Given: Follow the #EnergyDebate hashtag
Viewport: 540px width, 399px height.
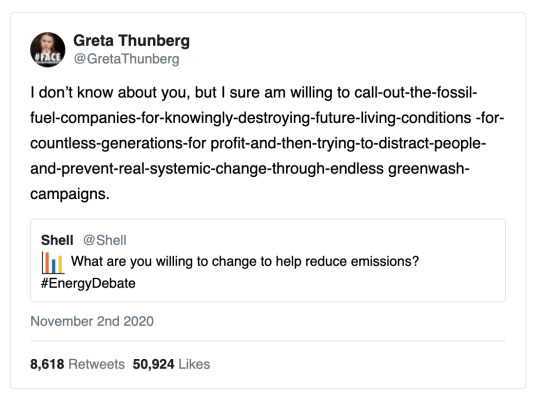Looking at the screenshot, I should click(x=88, y=283).
